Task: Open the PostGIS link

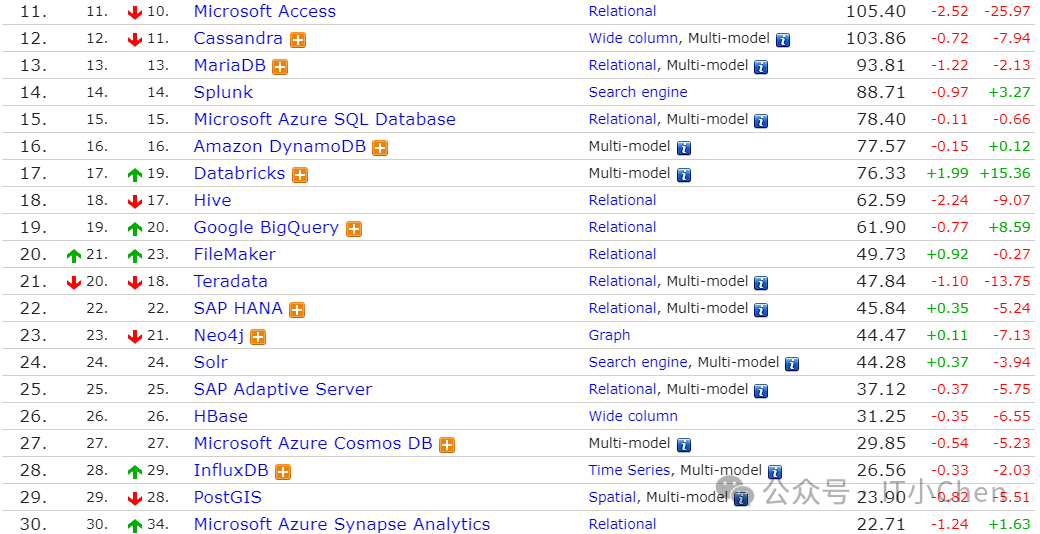Action: tap(228, 498)
